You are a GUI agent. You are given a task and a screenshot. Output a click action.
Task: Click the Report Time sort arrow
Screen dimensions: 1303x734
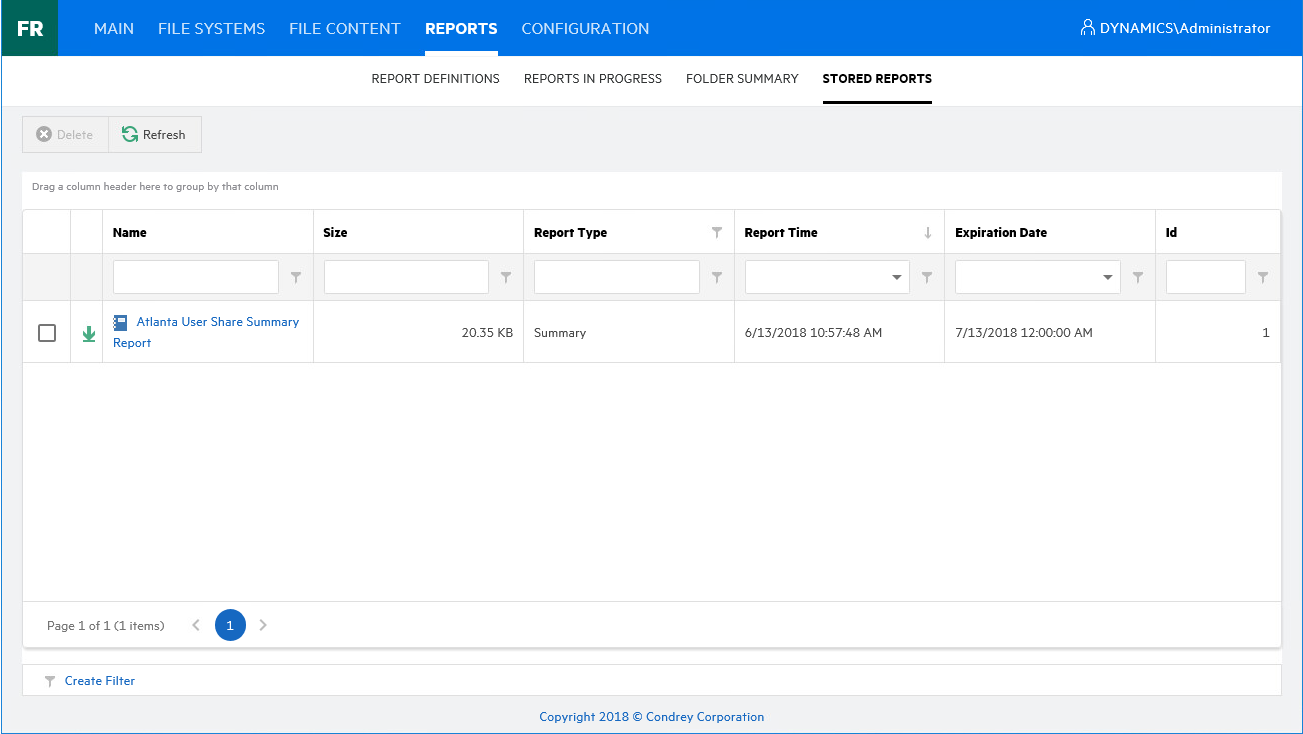point(927,232)
